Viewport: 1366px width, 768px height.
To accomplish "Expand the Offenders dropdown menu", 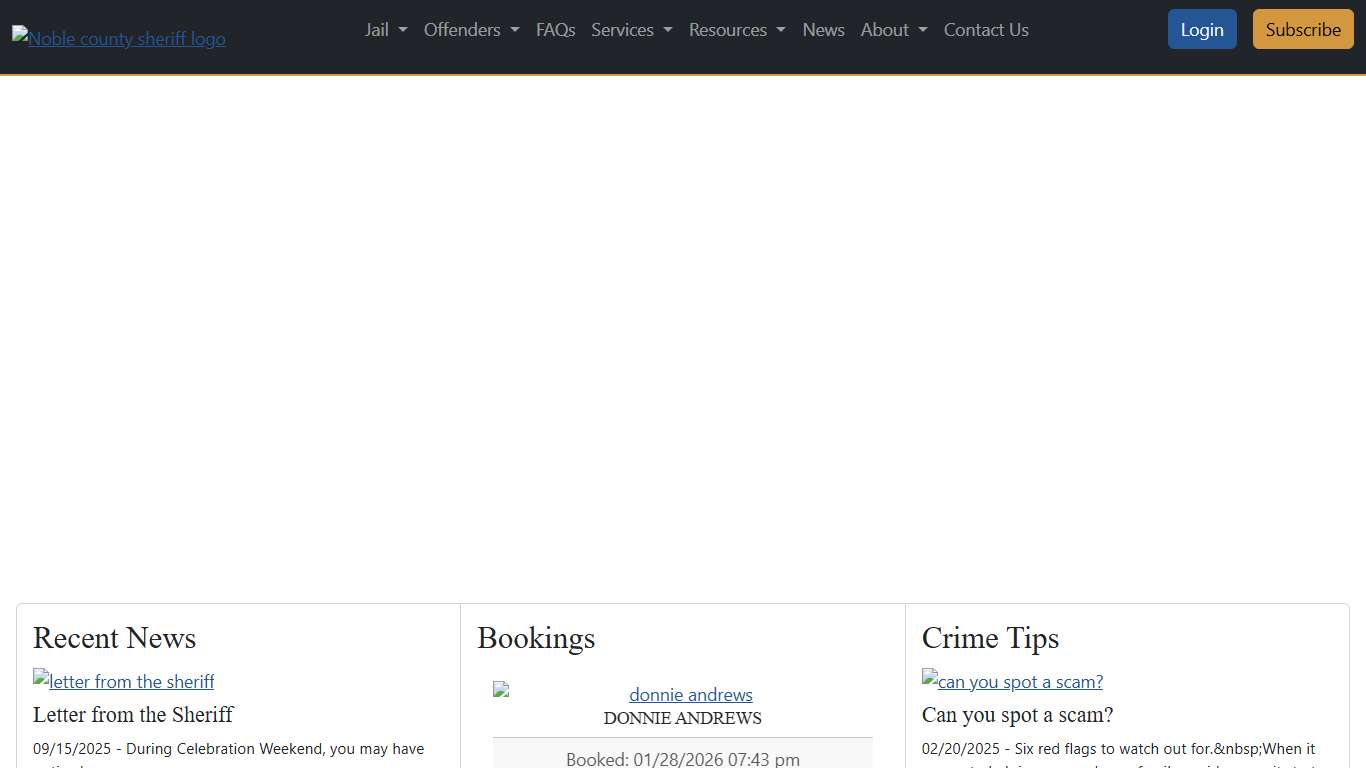I will 471,30.
